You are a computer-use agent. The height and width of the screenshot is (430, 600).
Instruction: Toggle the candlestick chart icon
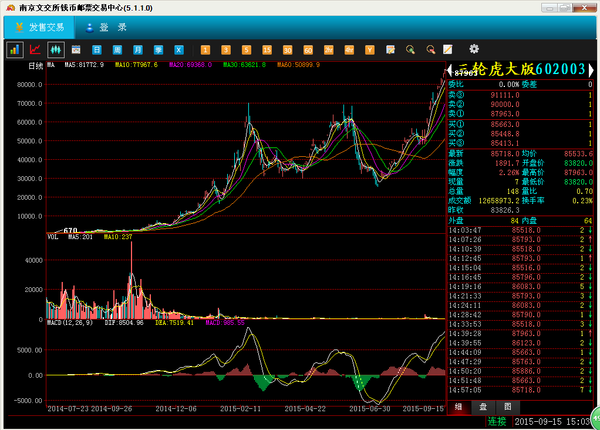[55, 50]
